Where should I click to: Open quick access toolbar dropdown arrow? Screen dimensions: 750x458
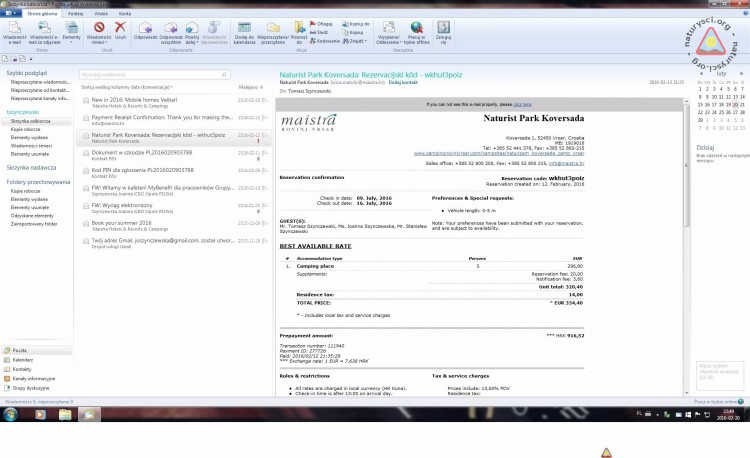[x=31, y=59]
